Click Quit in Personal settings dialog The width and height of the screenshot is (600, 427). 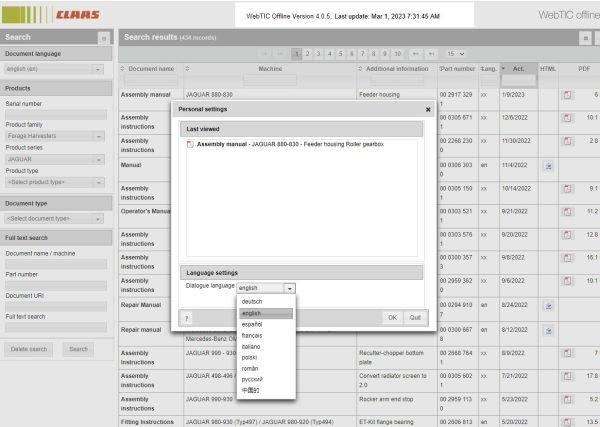(415, 318)
